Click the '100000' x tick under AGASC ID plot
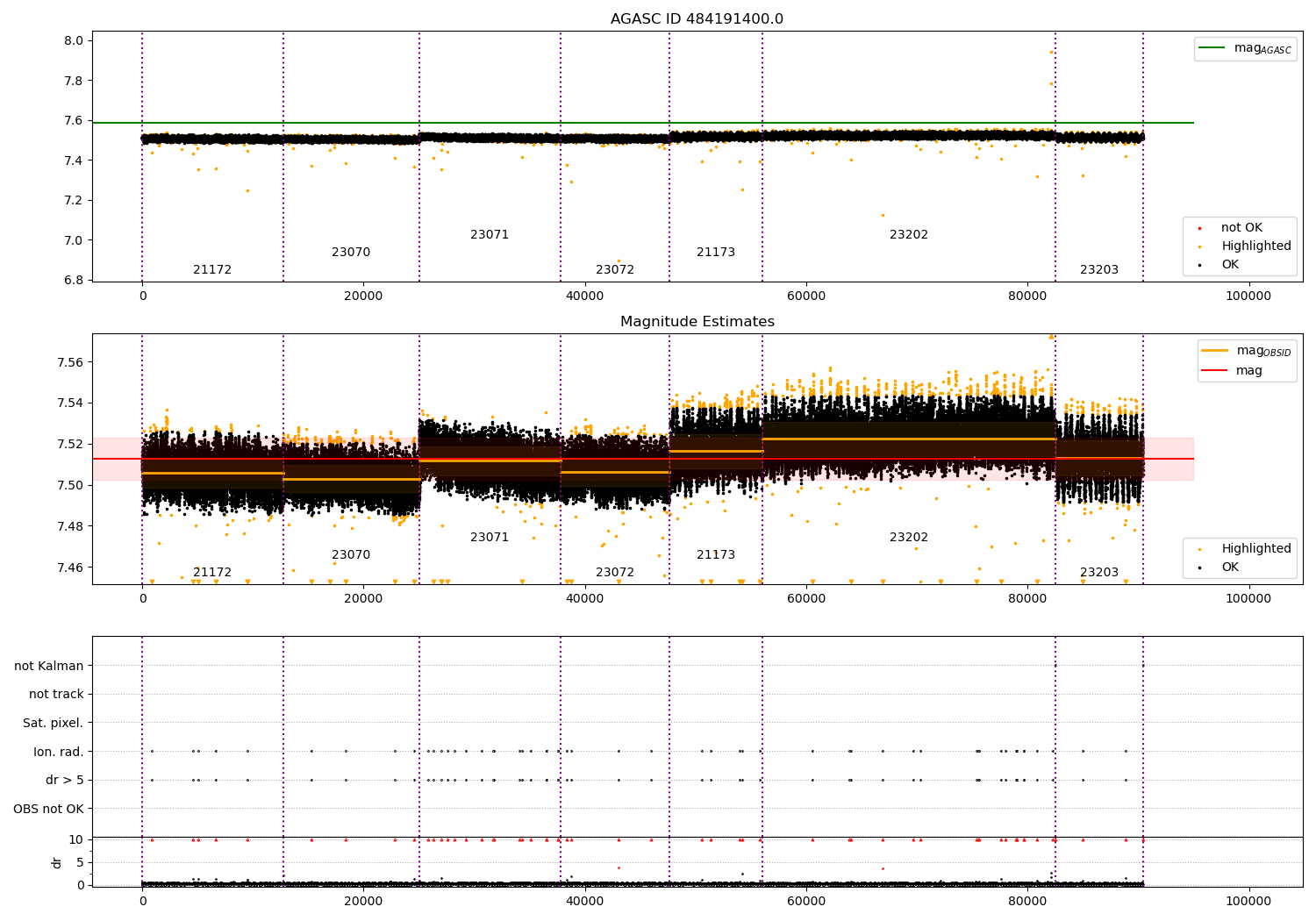 tap(1248, 296)
